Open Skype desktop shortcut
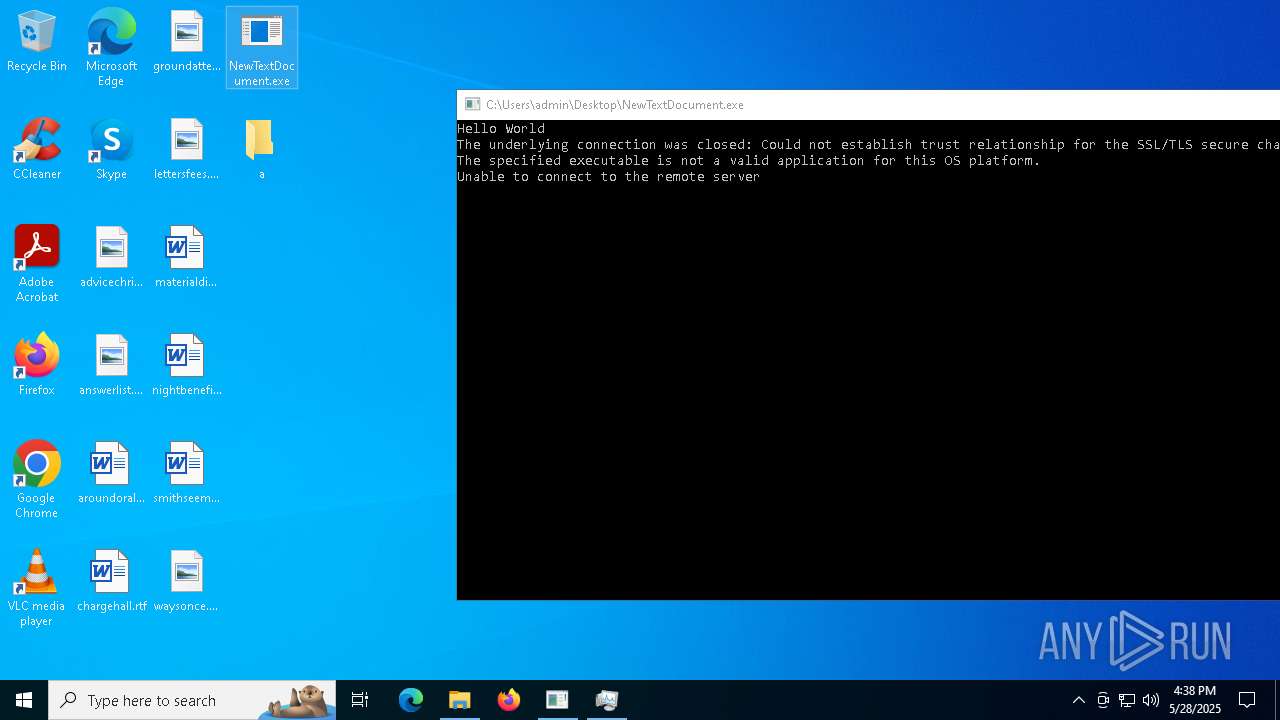 click(111, 149)
